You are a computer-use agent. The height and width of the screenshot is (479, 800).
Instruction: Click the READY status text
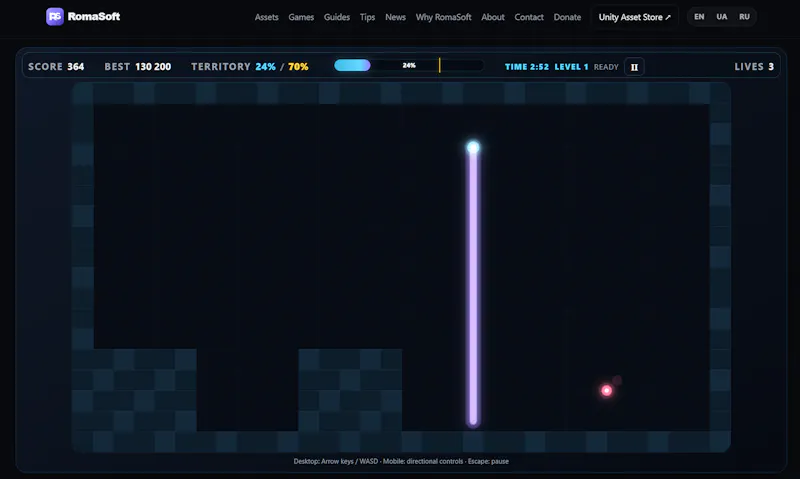pos(606,67)
